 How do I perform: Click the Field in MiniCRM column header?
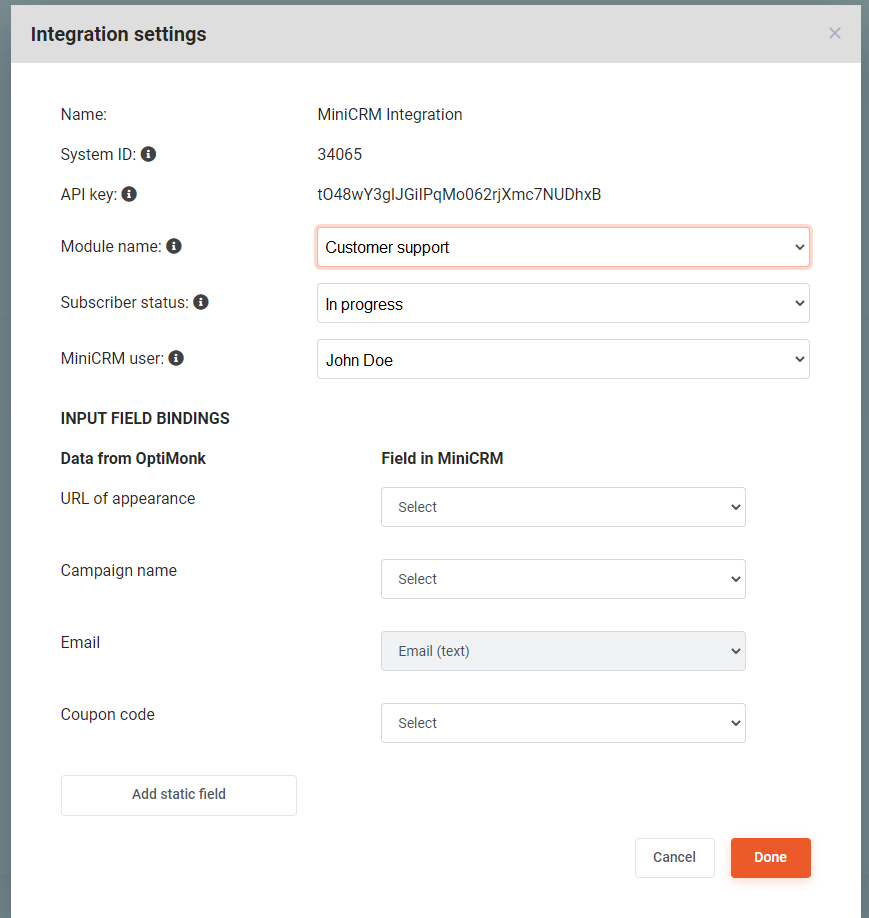tap(442, 458)
